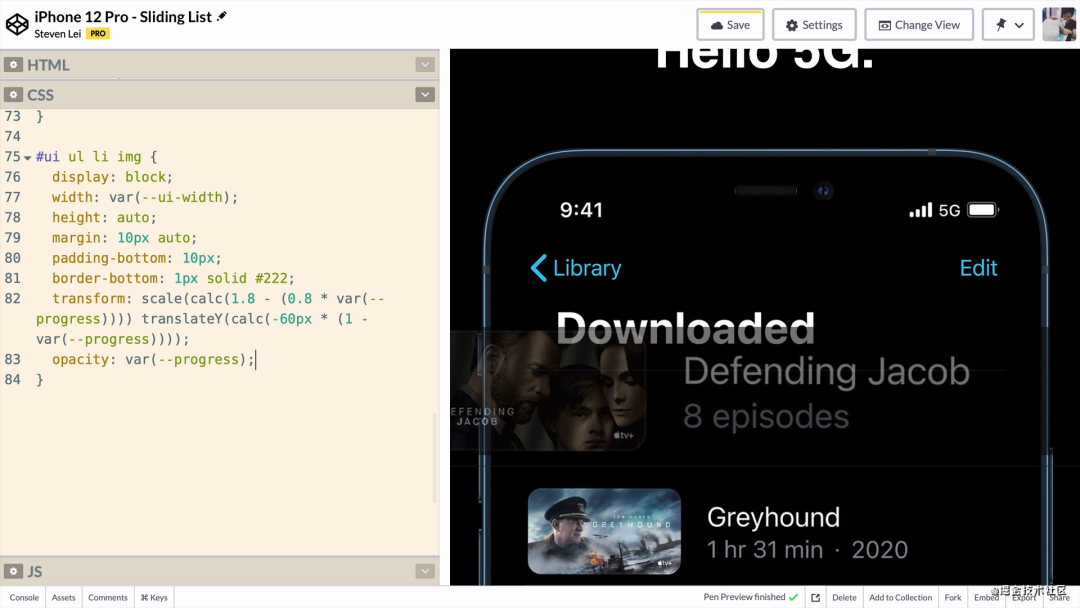1080x608 pixels.
Task: Click the HTML panel title
Action: (x=48, y=65)
